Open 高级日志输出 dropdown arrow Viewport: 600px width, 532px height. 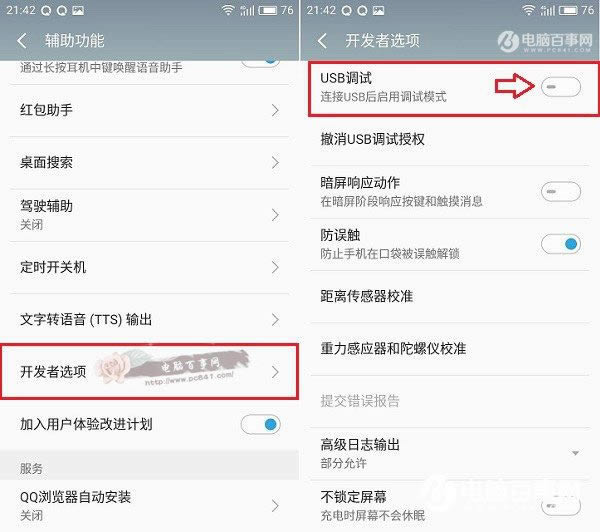point(575,453)
